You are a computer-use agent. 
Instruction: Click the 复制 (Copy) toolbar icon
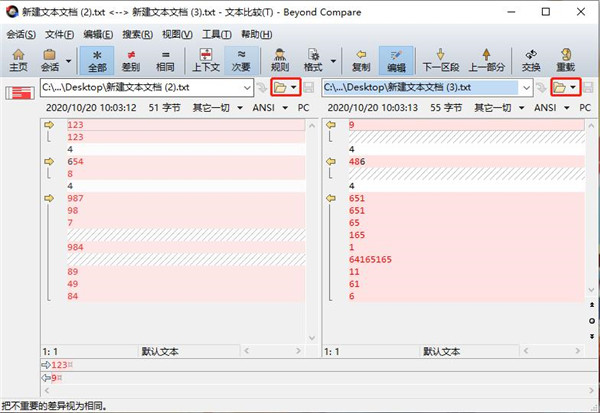[x=361, y=60]
